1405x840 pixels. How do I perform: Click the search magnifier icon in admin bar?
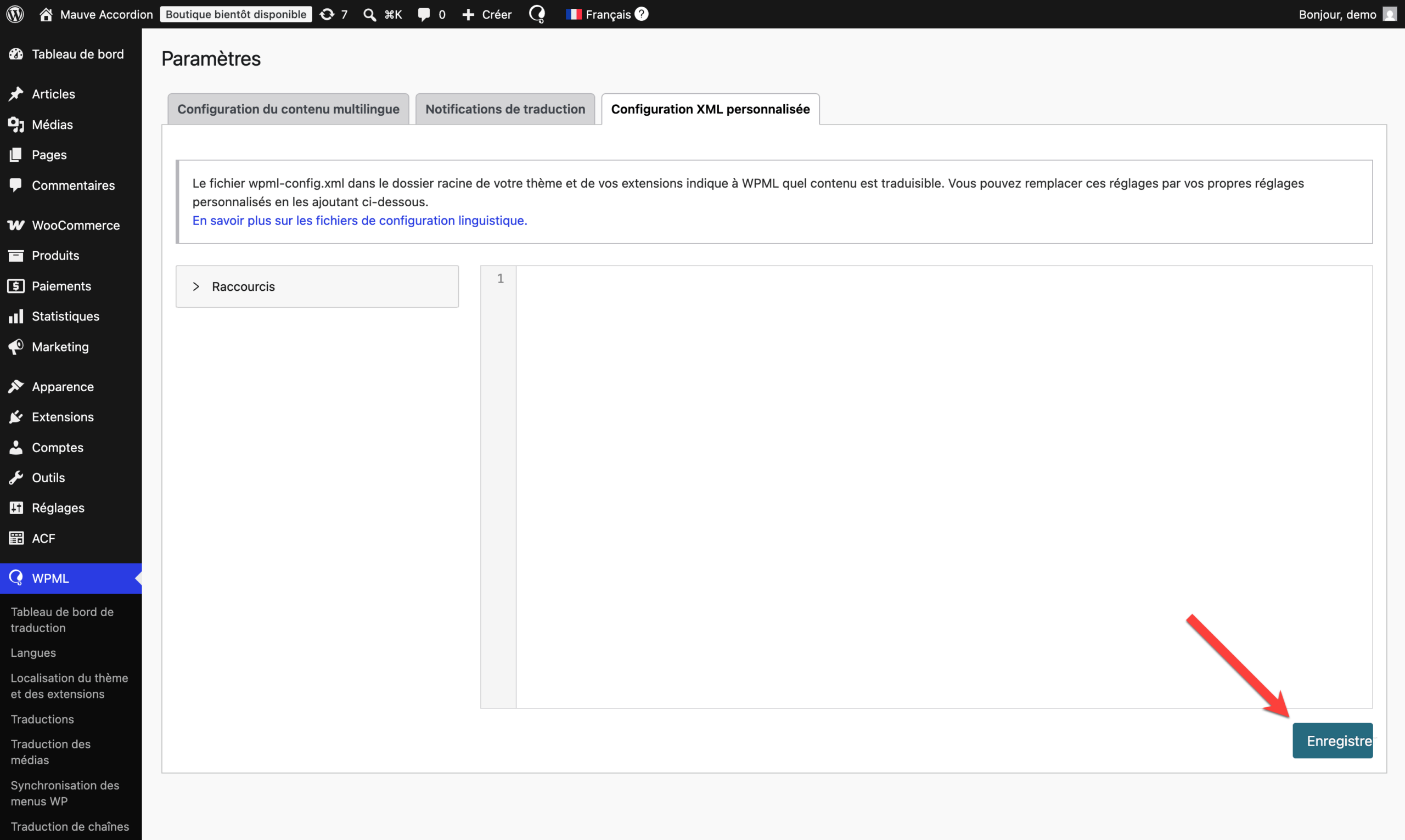point(370,14)
